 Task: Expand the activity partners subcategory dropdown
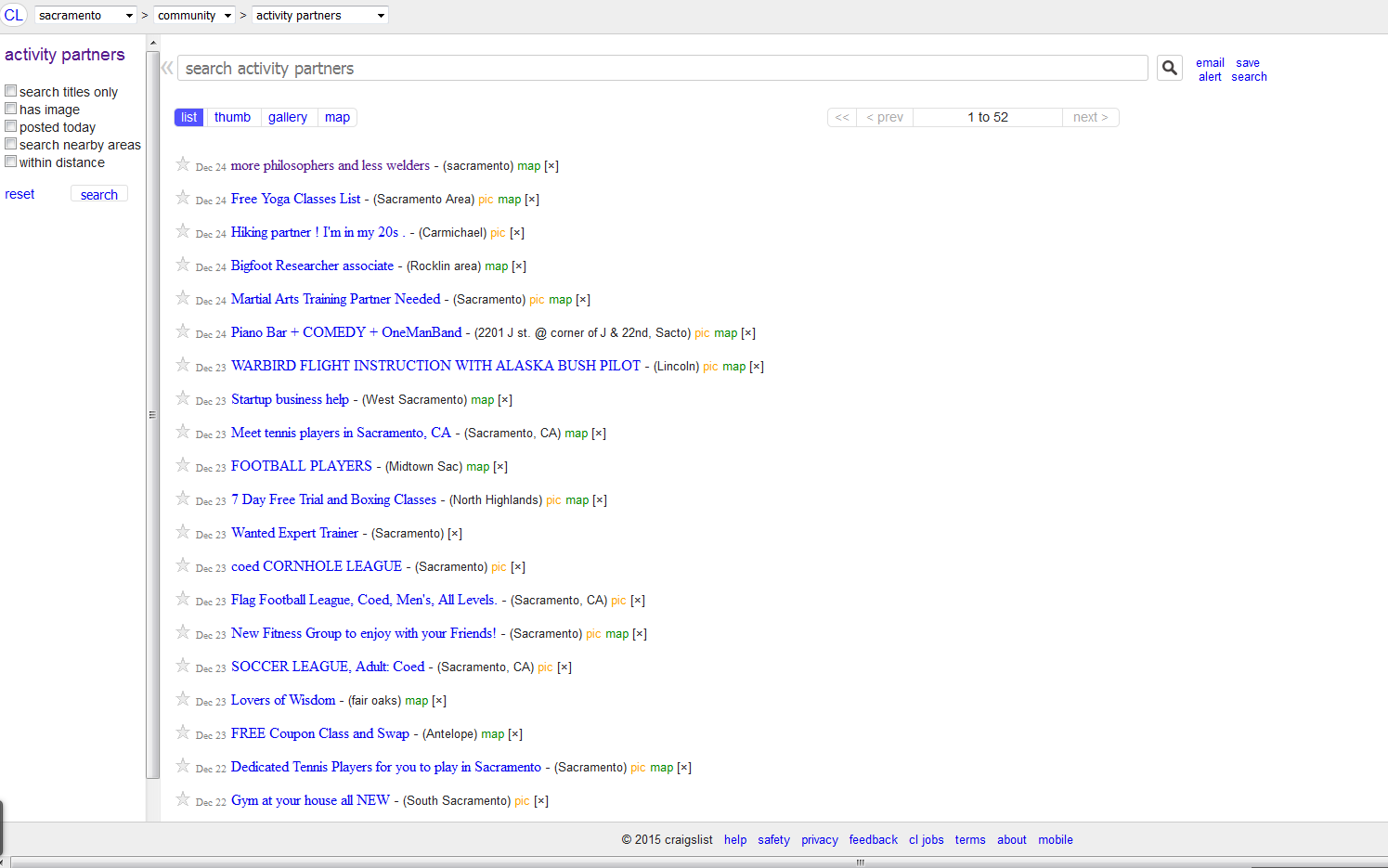coord(320,15)
